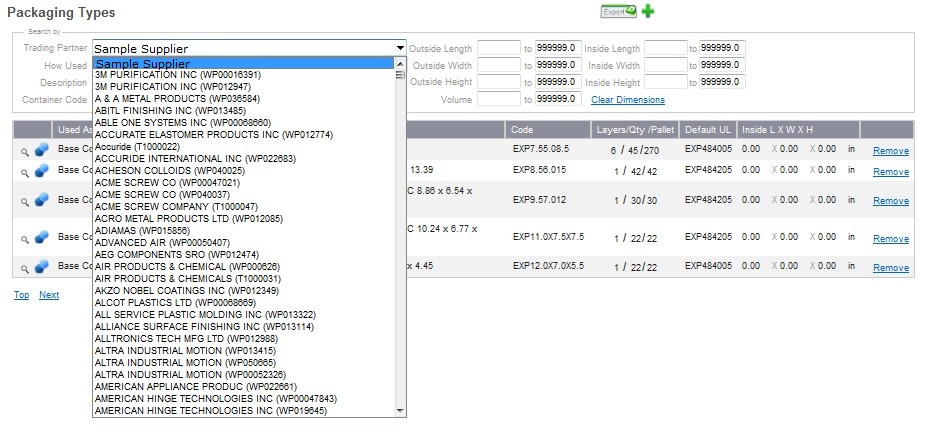This screenshot has width=927, height=432.
Task: Click the Top link
Action: (x=21, y=295)
